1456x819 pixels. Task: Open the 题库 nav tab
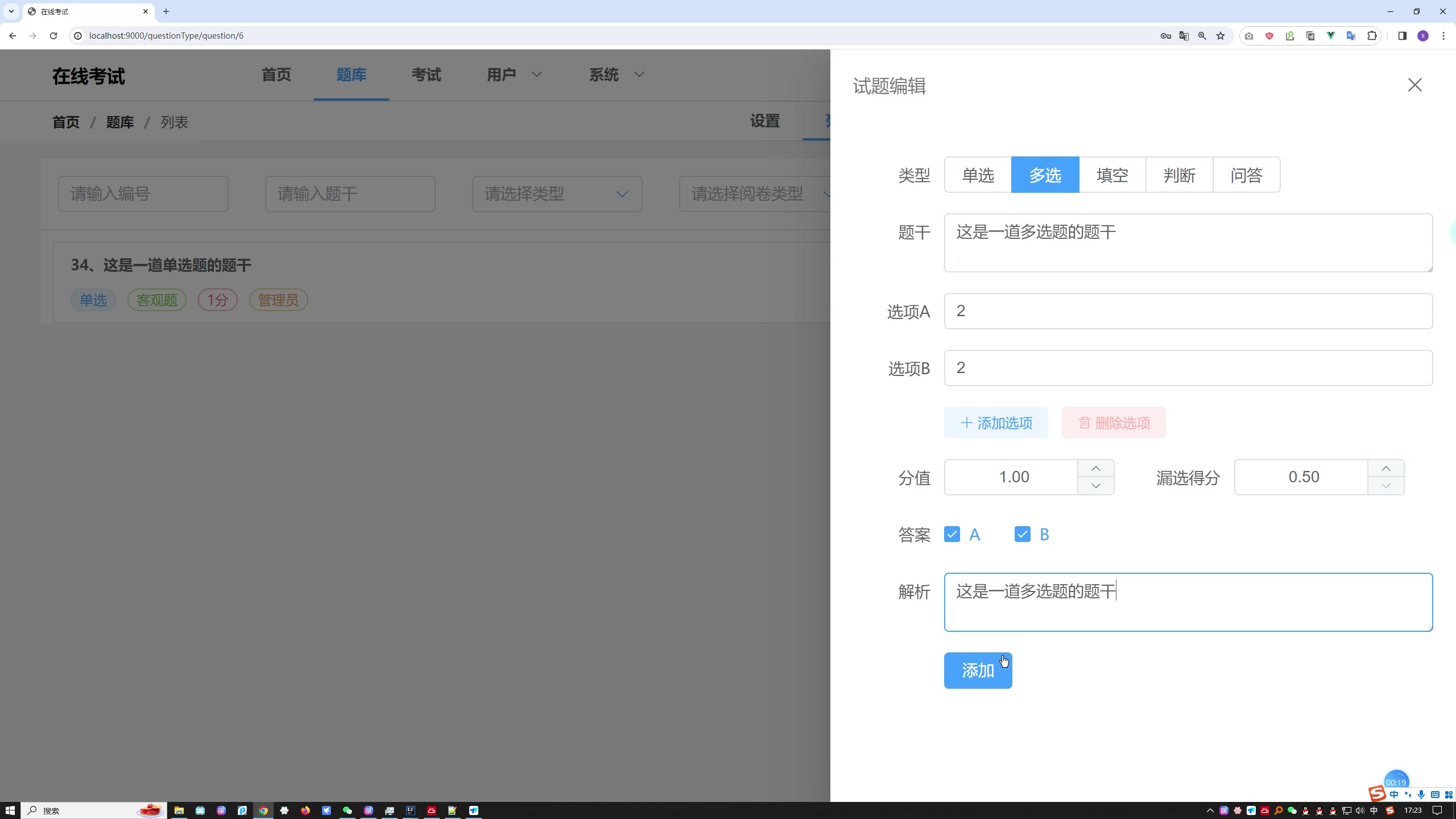point(351,75)
